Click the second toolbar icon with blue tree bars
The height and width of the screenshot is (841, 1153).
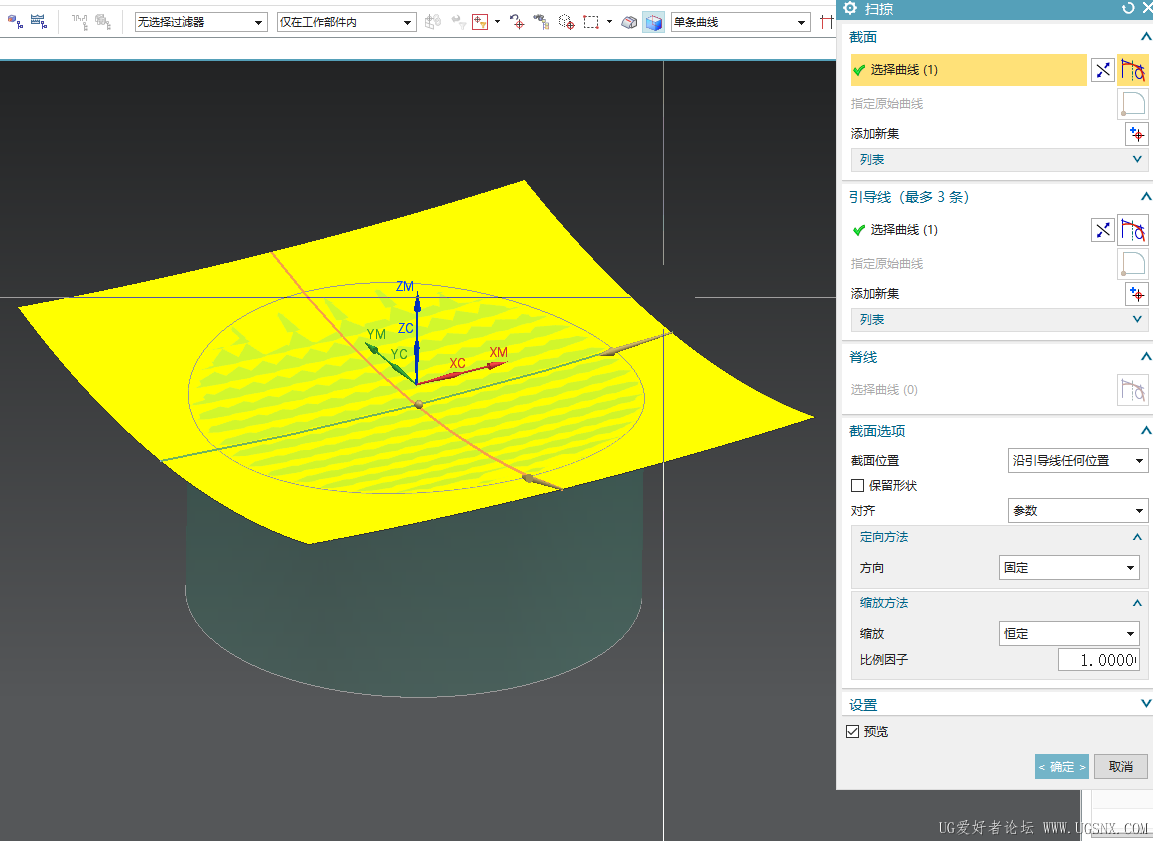pyautogui.click(x=38, y=22)
